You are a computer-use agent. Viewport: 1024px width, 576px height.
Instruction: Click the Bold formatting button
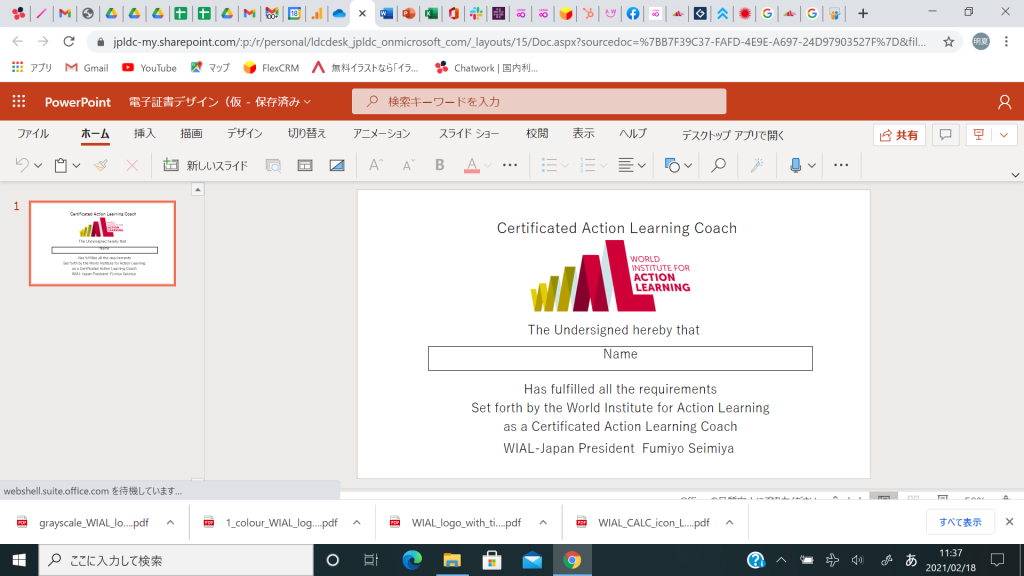click(439, 165)
